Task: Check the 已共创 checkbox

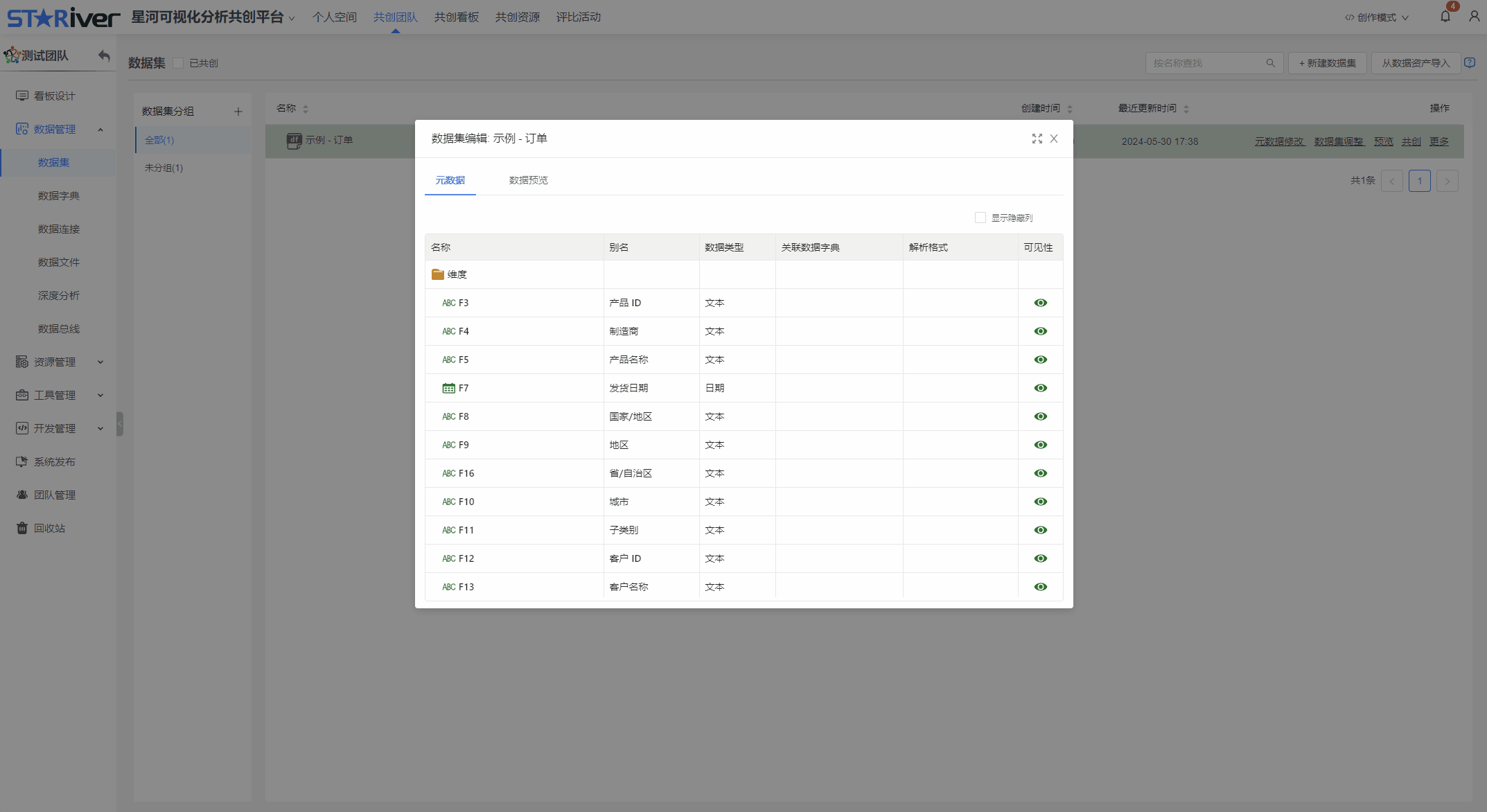Action: click(179, 63)
